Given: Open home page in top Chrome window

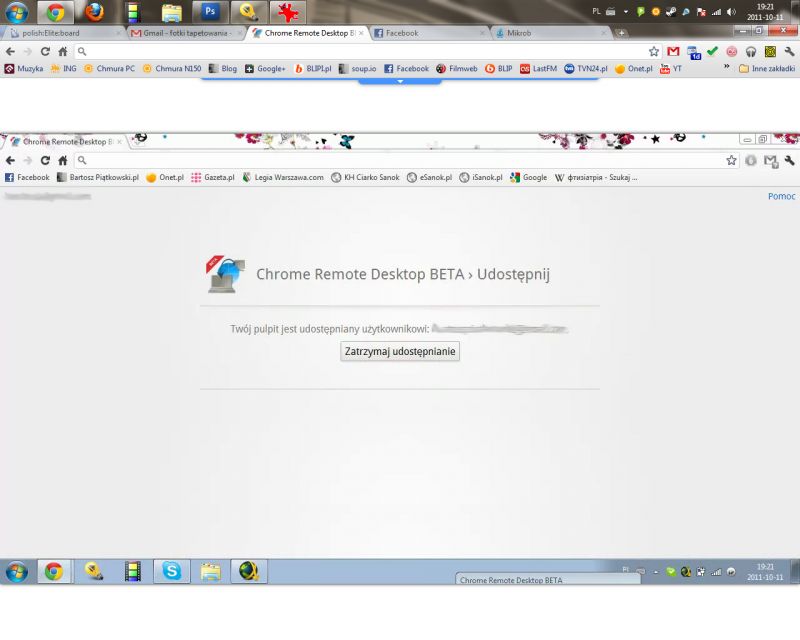Looking at the screenshot, I should (63, 51).
